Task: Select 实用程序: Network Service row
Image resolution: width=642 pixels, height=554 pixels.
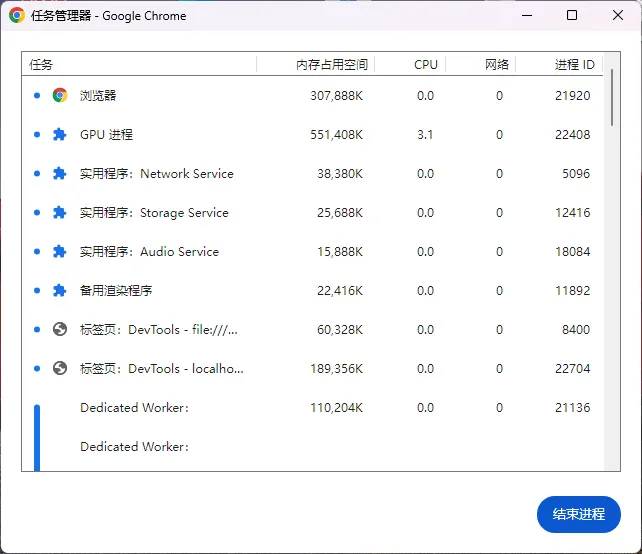Action: pos(312,174)
